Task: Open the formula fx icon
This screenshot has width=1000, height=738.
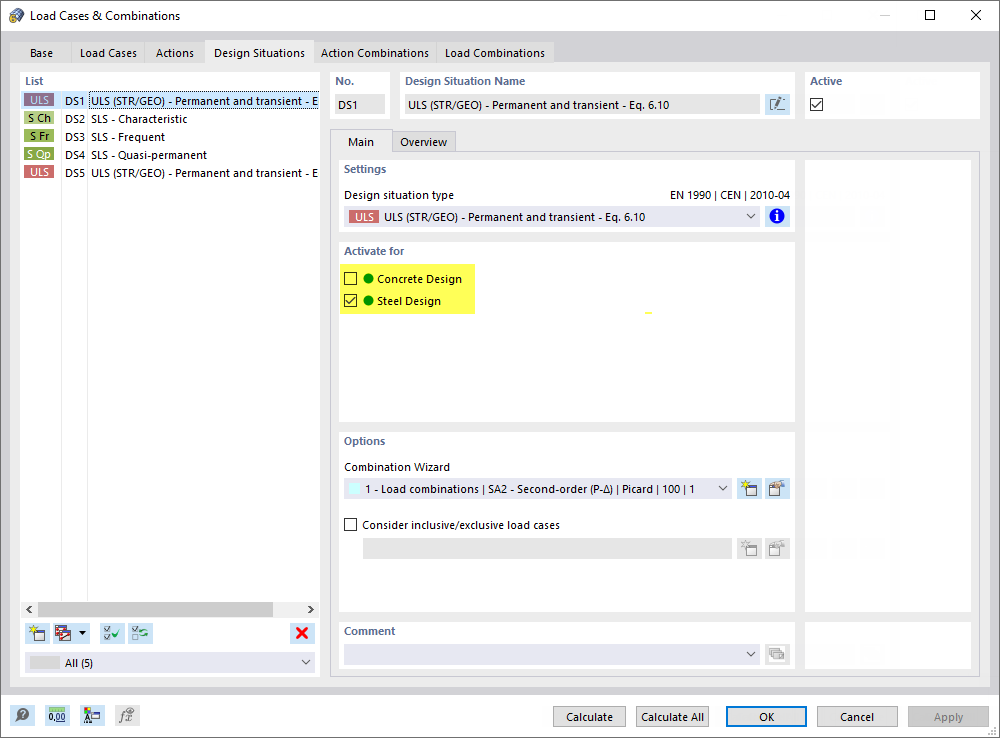Action: pos(127,715)
